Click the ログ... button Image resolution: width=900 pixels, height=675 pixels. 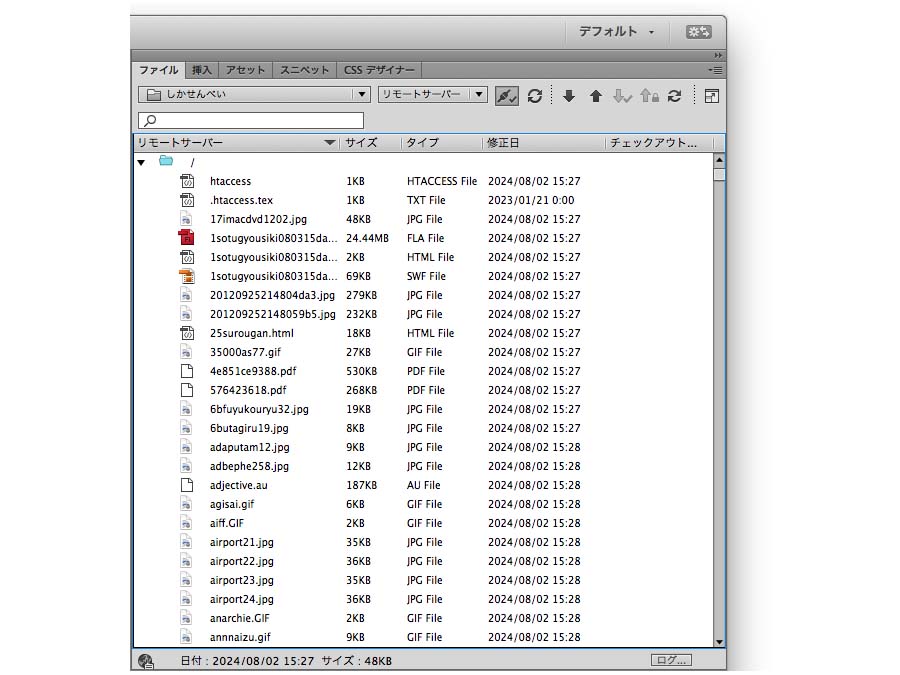pyautogui.click(x=672, y=660)
